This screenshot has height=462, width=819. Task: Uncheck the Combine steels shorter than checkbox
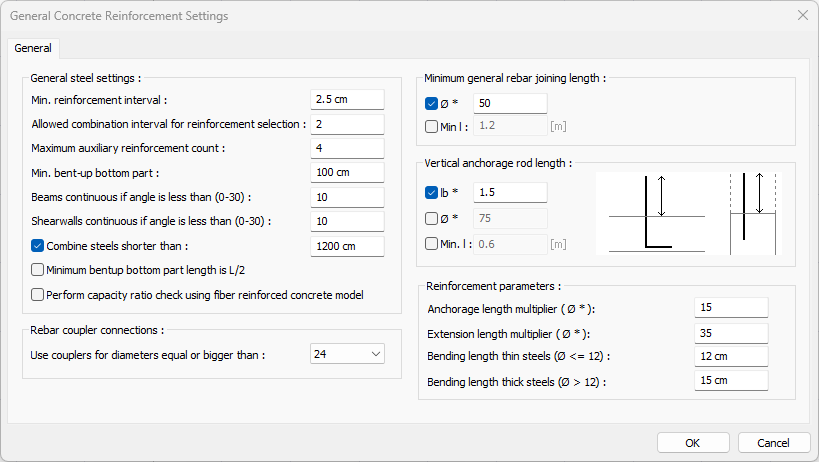(x=38, y=246)
